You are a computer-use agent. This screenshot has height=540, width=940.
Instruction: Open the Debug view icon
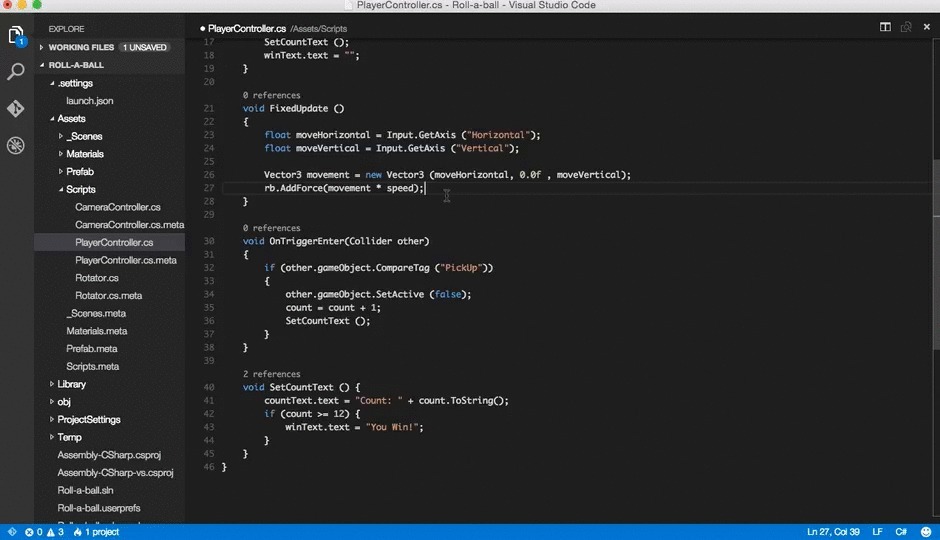tap(16, 145)
